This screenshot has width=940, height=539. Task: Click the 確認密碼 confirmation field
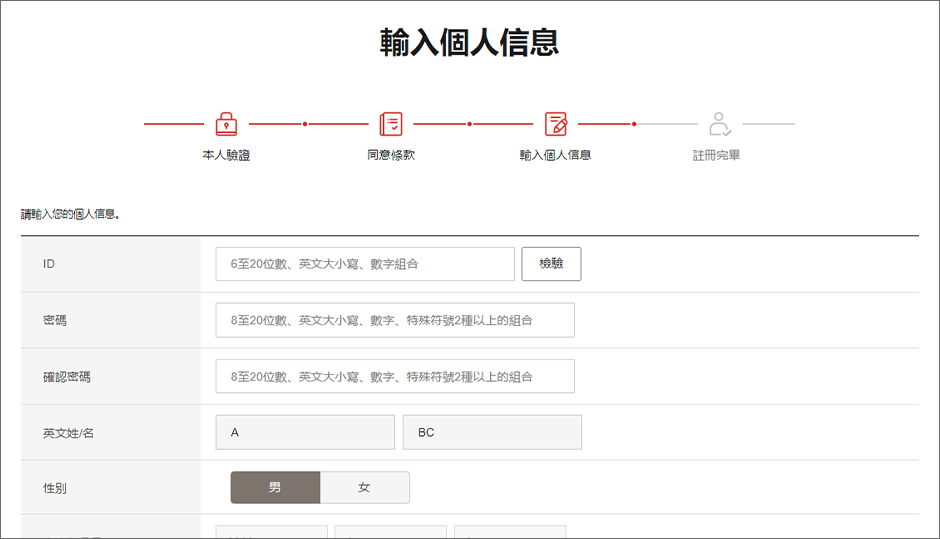[395, 377]
